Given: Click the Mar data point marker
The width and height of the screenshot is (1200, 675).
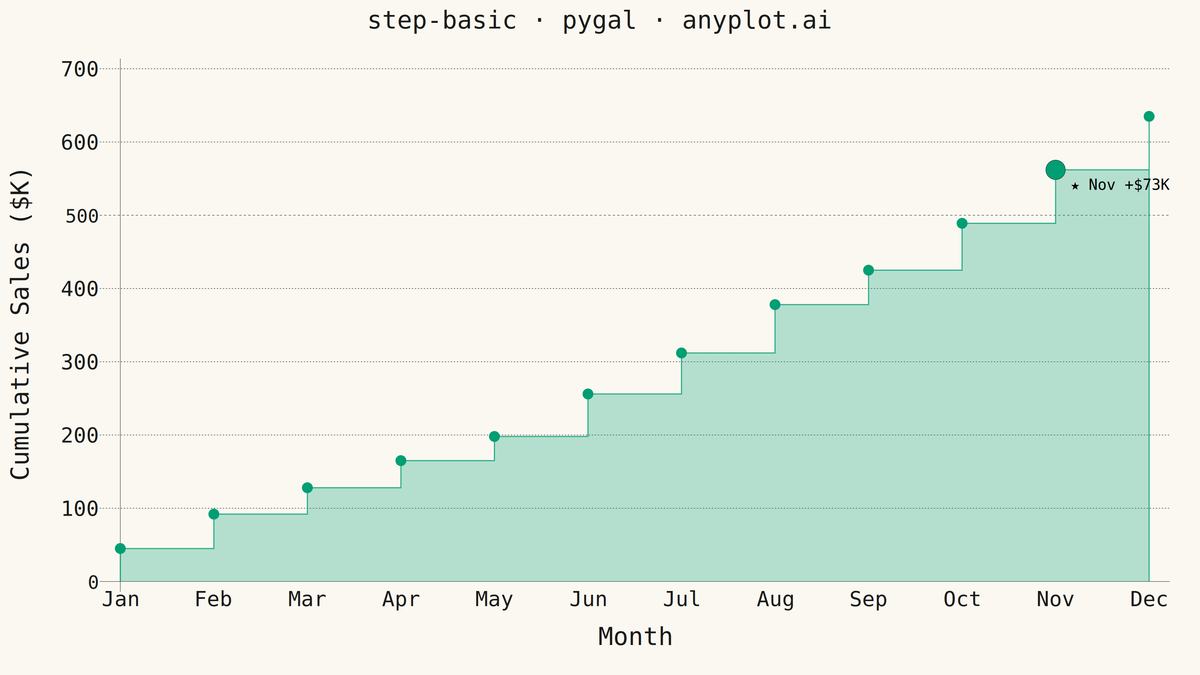Looking at the screenshot, I should (307, 488).
